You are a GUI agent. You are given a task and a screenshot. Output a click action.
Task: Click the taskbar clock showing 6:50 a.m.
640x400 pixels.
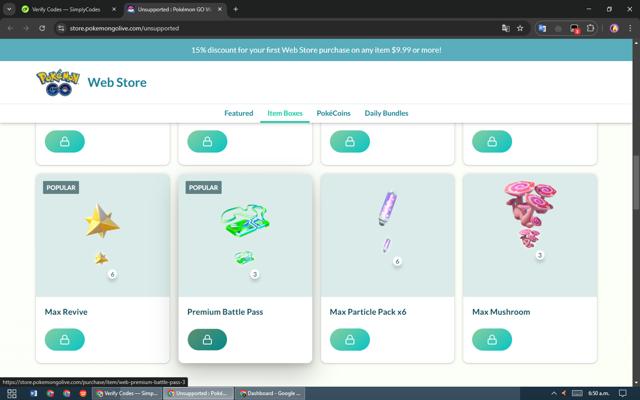pos(599,393)
